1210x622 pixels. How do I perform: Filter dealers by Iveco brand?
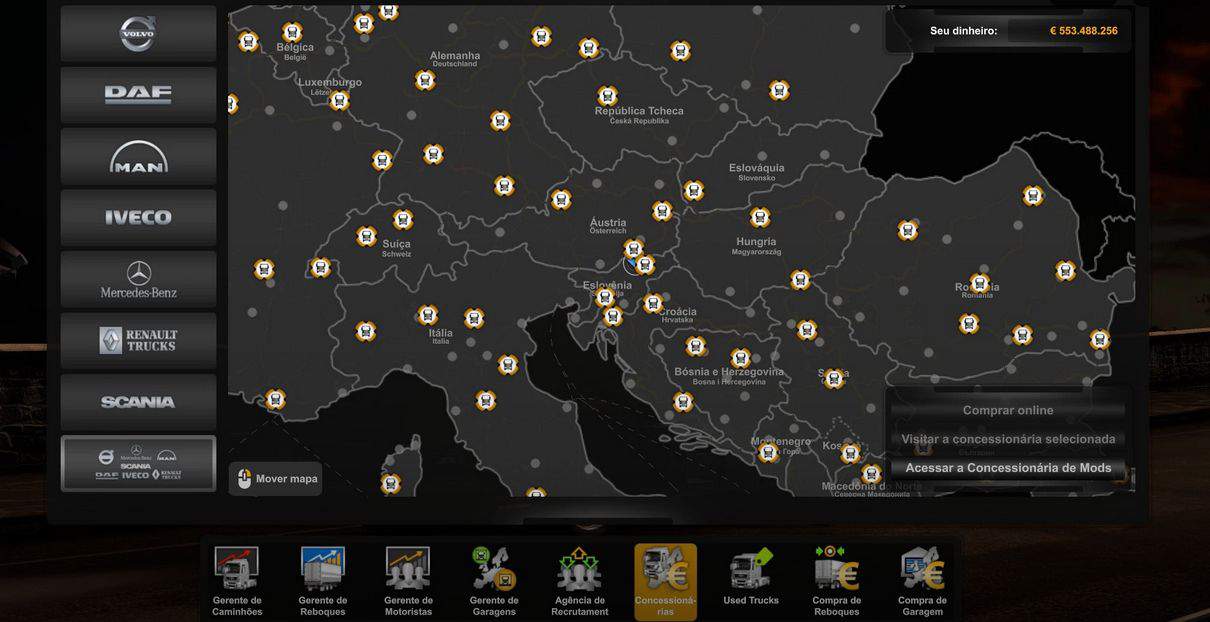point(138,218)
